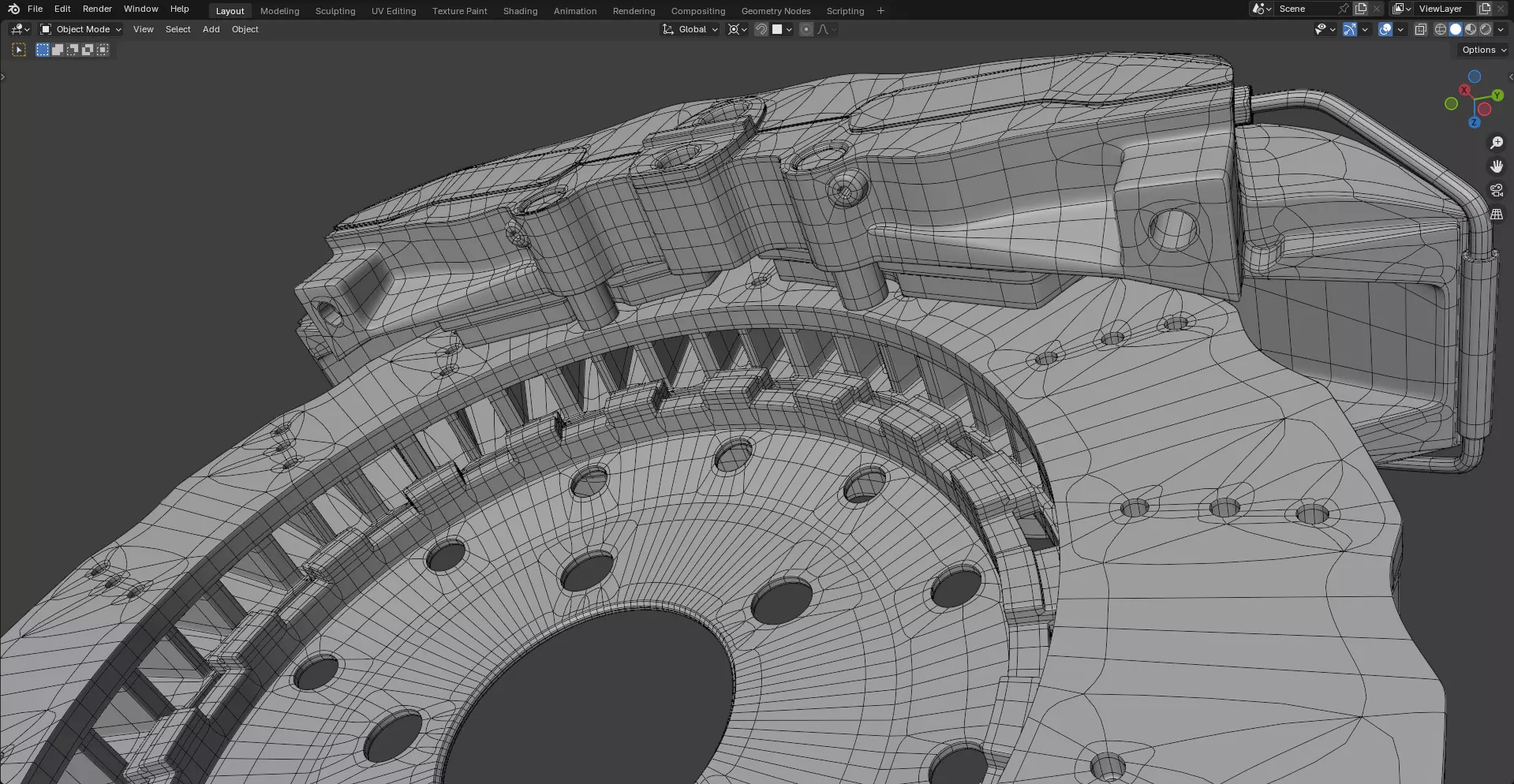Open the Render menu
This screenshot has height=784, width=1514.
pyautogui.click(x=97, y=9)
